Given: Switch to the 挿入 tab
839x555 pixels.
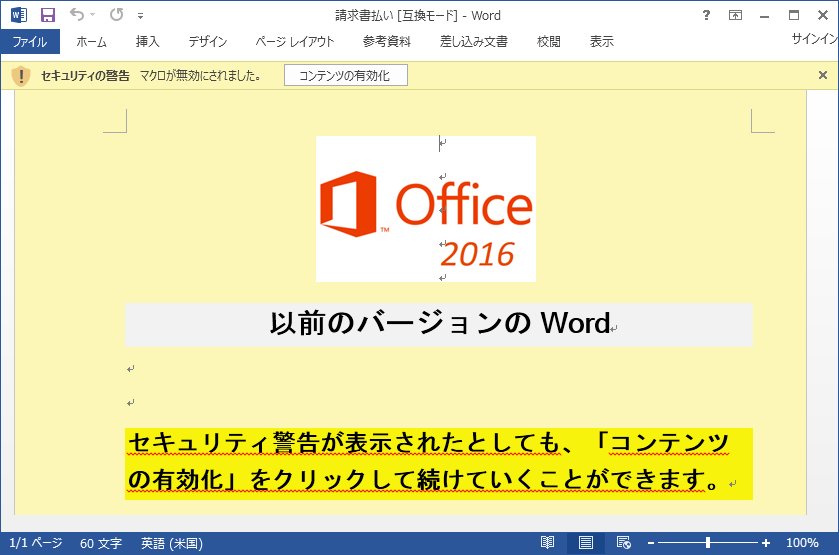Looking at the screenshot, I should point(147,42).
